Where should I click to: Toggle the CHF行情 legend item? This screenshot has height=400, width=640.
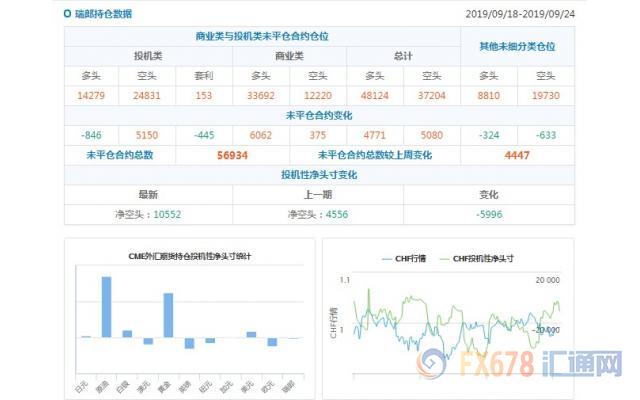pos(404,259)
